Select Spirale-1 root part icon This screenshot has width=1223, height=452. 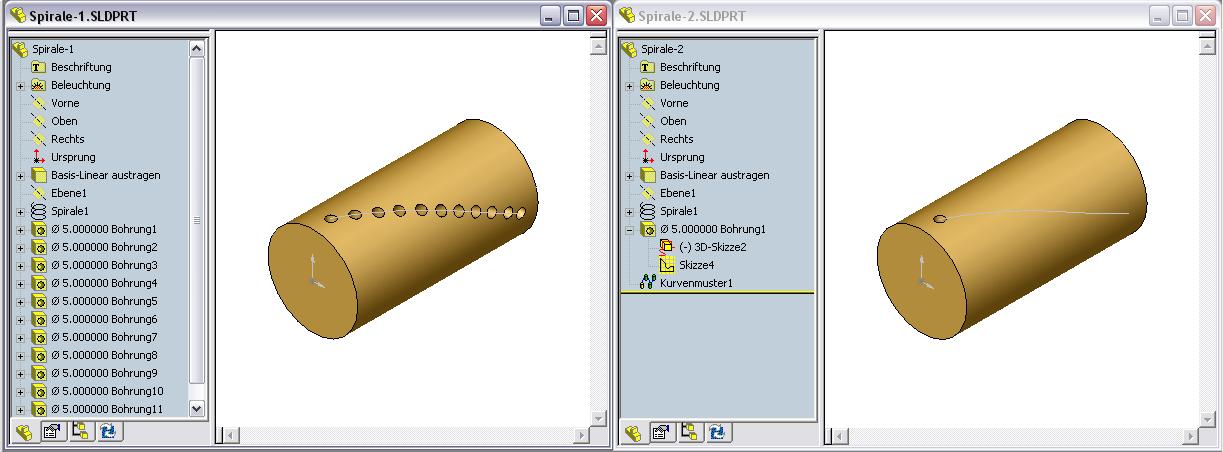[x=20, y=49]
